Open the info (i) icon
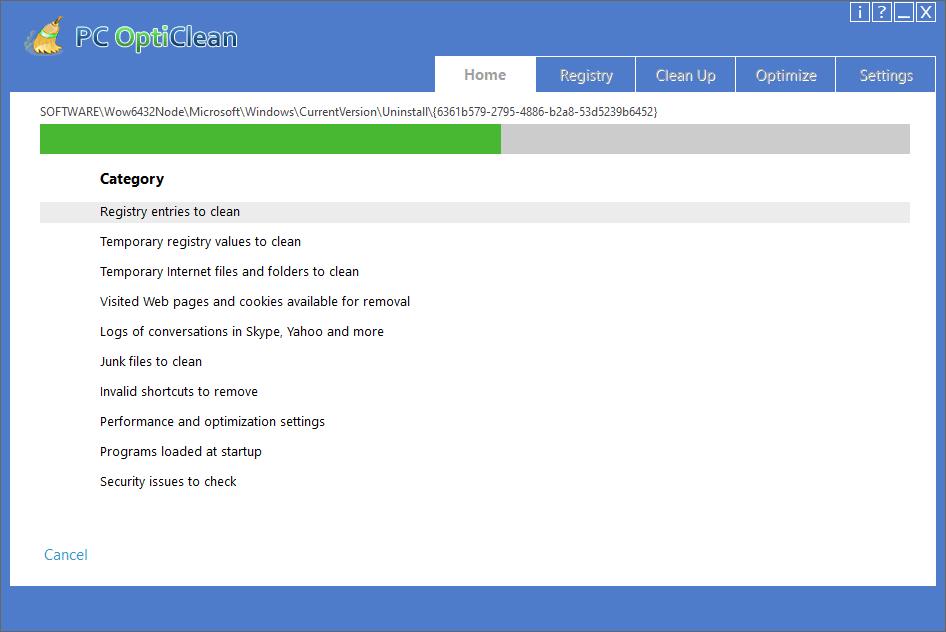This screenshot has width=946, height=632. pos(860,12)
